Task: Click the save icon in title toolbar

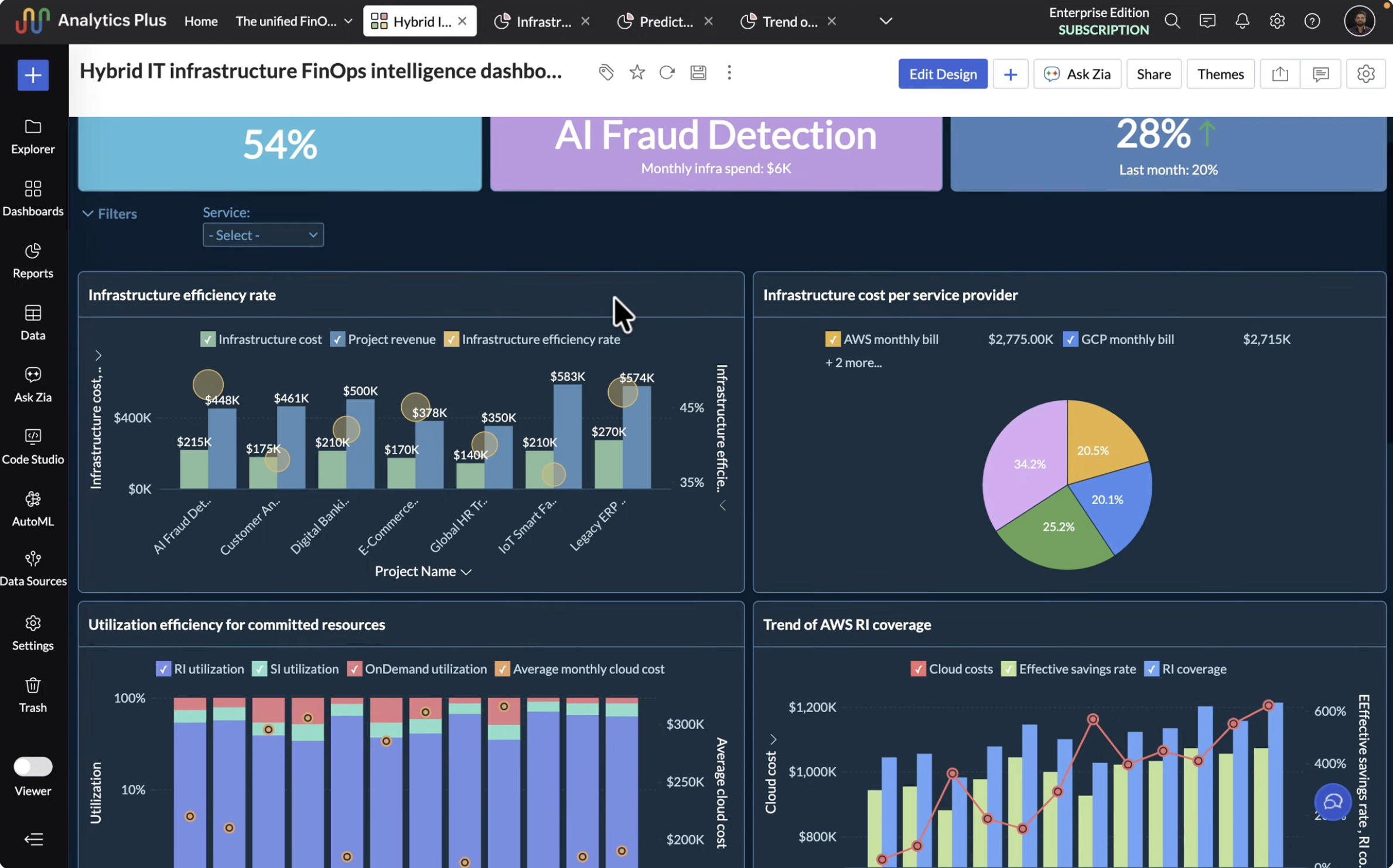Action: pos(698,73)
